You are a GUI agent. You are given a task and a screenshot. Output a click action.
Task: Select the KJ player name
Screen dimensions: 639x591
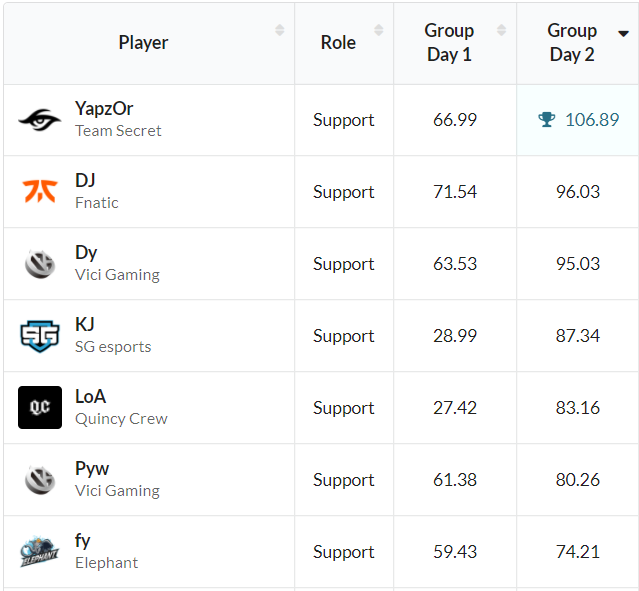point(84,325)
